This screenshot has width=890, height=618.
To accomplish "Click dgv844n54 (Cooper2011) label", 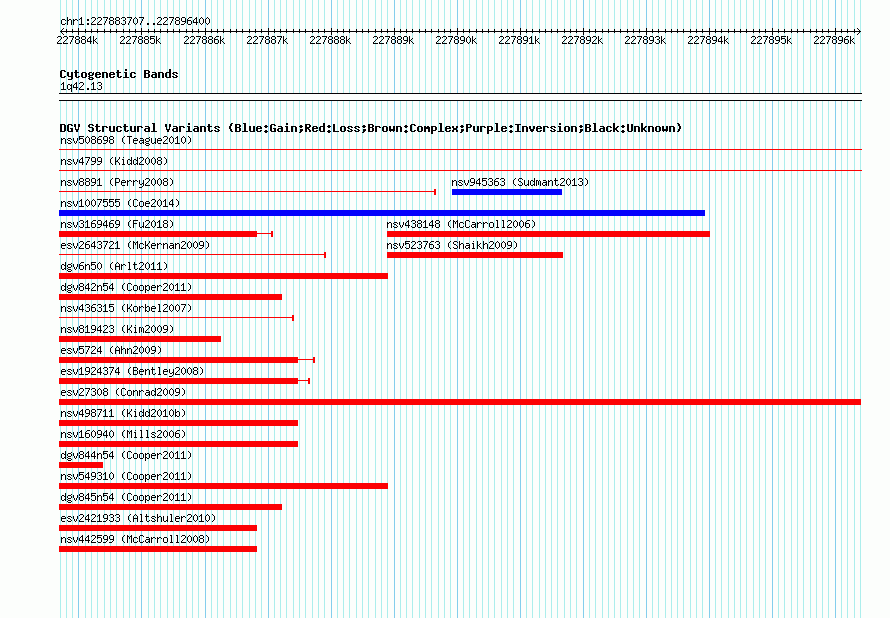I will (x=126, y=455).
